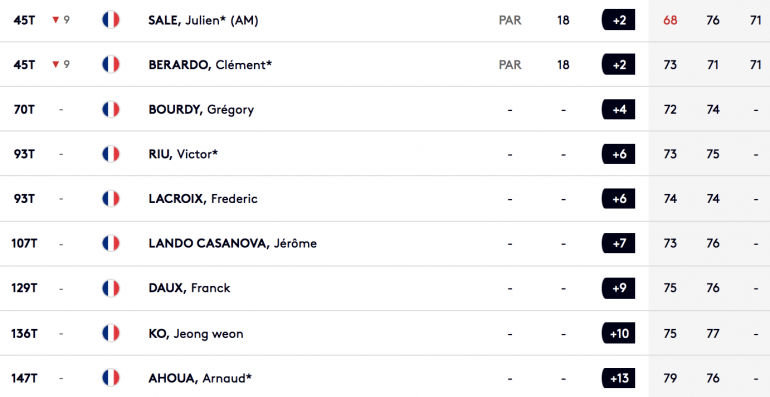Click the red down arrow in Julien Sale's row
770x397 pixels.
[x=55, y=20]
